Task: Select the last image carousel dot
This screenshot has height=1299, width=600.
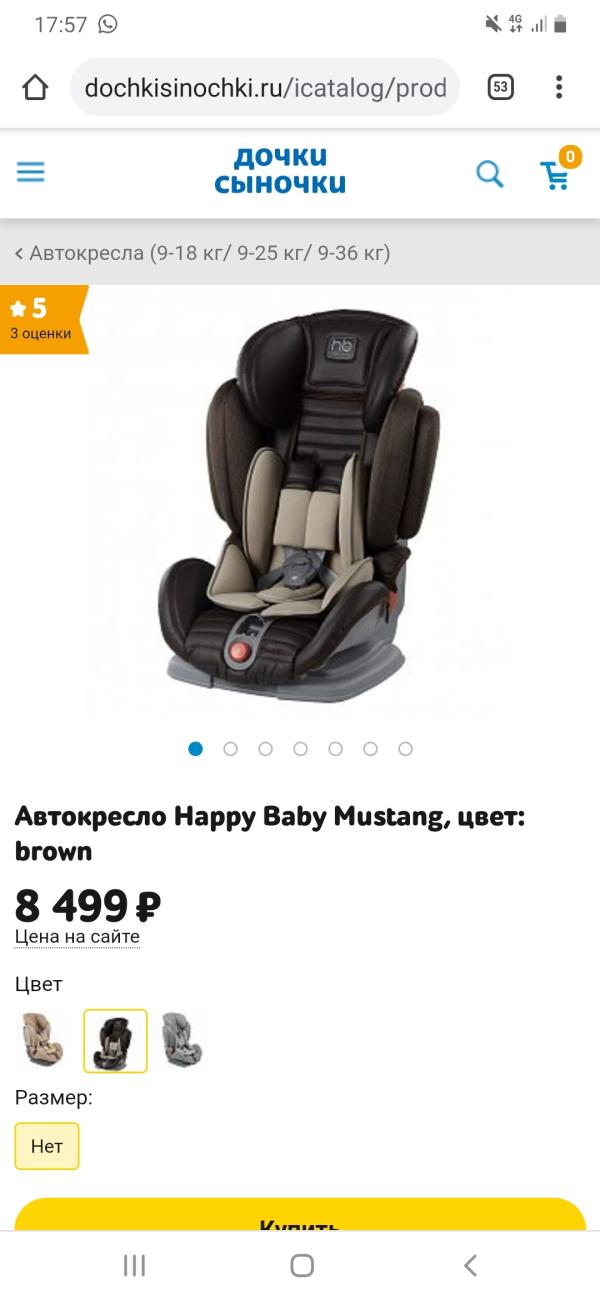Action: coord(405,748)
